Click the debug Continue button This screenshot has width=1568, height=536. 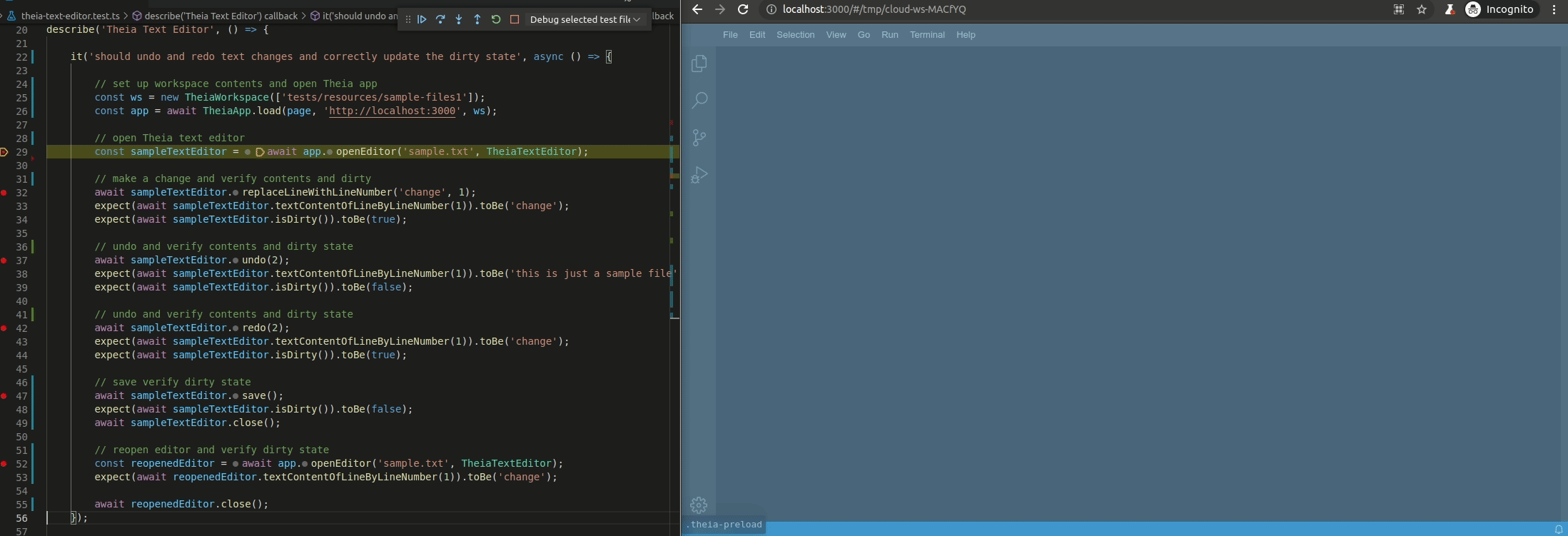(422, 19)
